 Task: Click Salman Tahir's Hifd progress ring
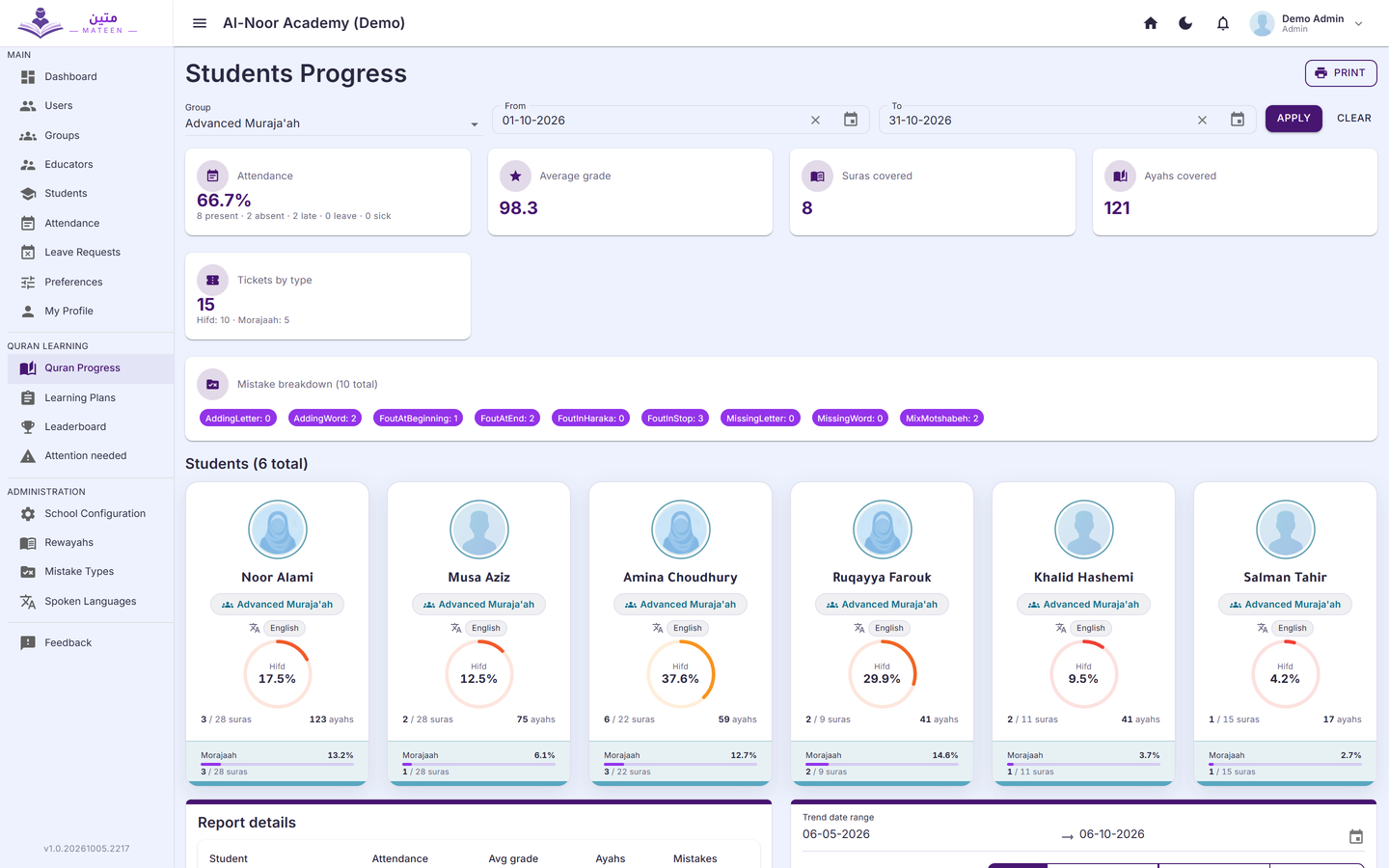click(x=1286, y=673)
